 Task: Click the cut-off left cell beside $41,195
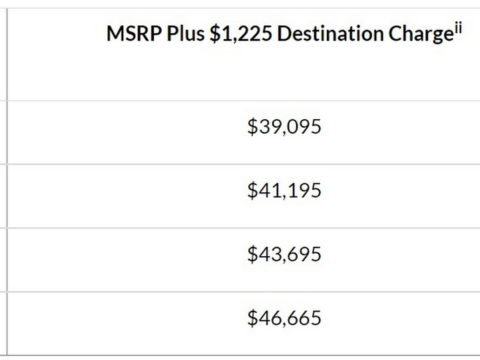[3, 196]
